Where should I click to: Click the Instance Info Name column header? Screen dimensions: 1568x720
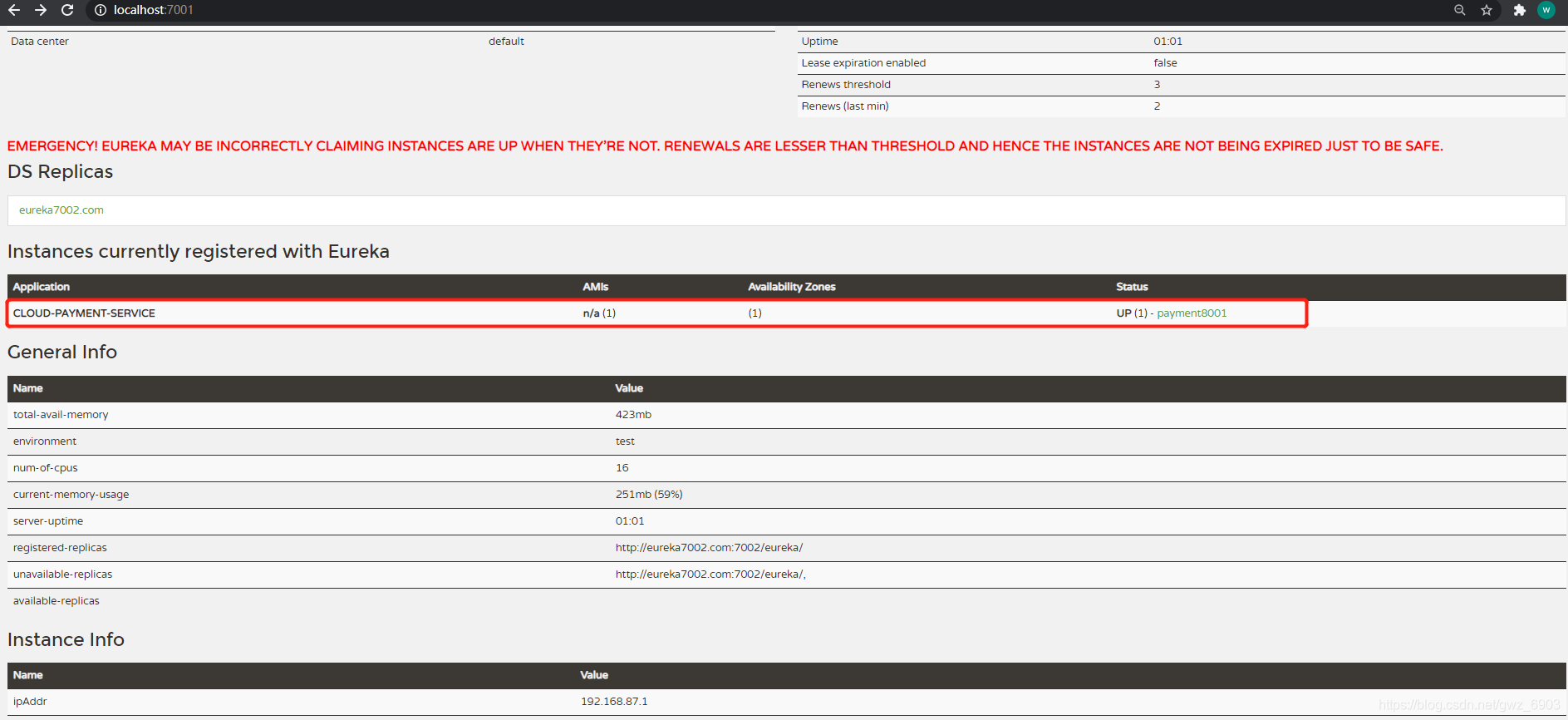(x=28, y=675)
